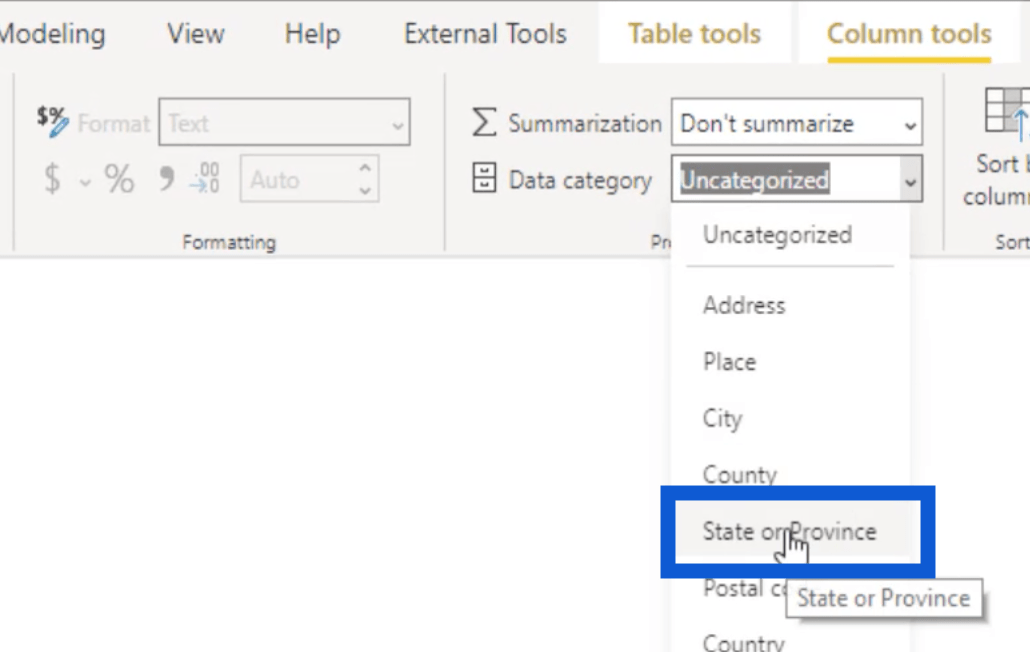The image size is (1030, 652).
Task: Switch to the Table tools tab
Action: coord(694,34)
